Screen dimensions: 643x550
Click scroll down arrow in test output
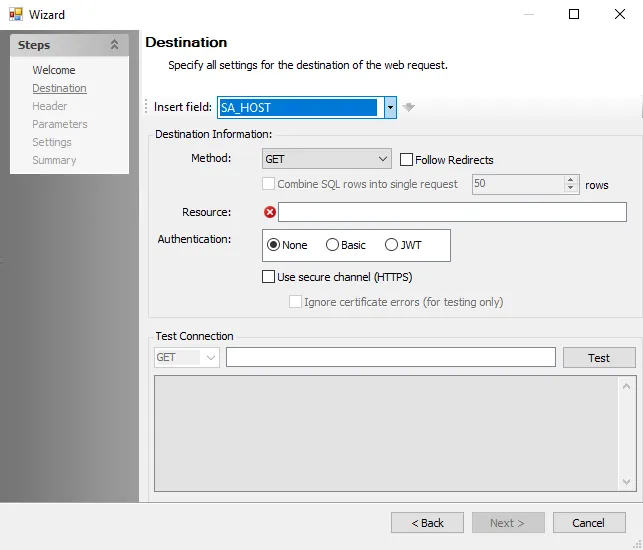626,481
